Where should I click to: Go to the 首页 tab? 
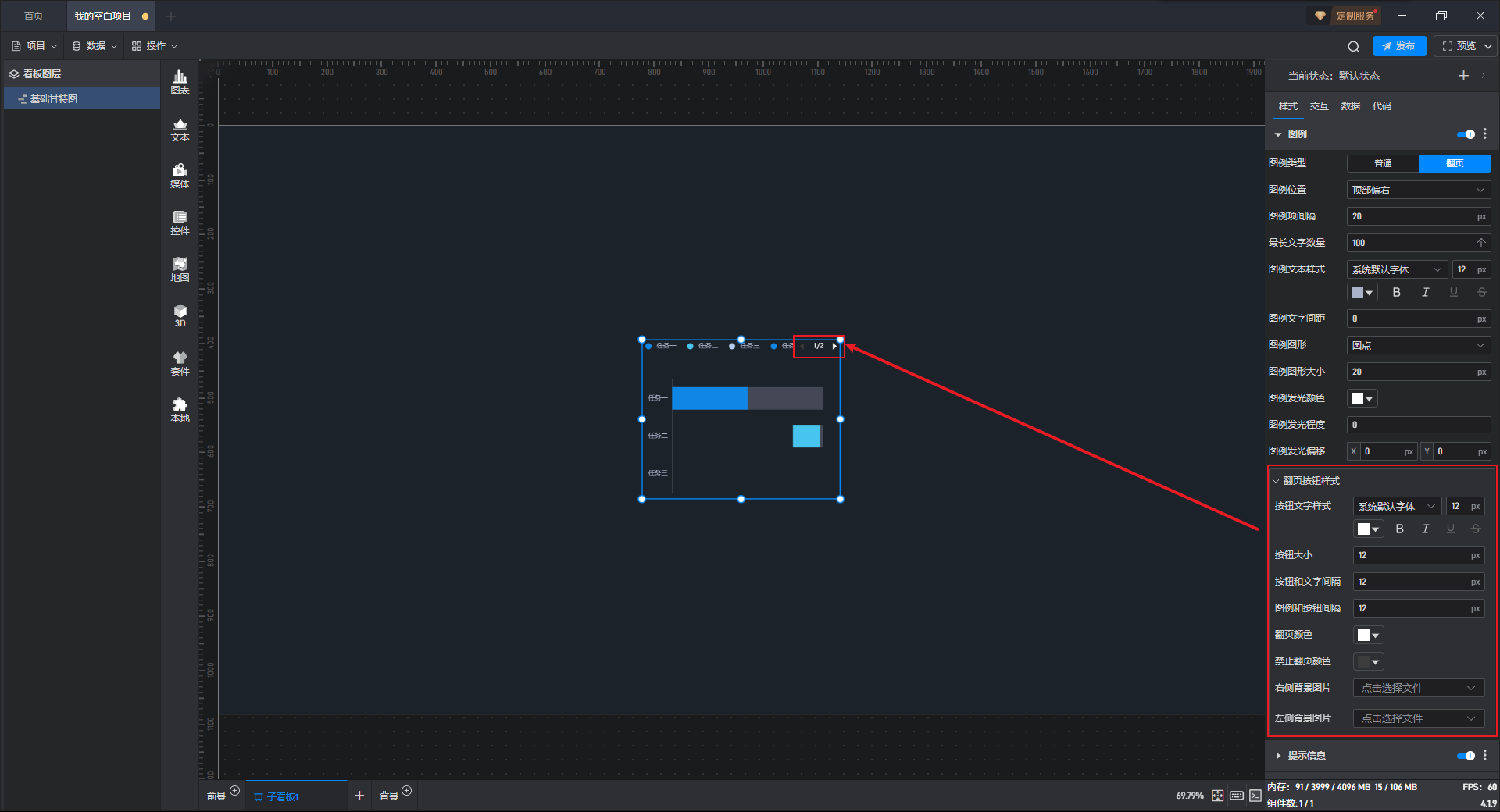tap(34, 16)
